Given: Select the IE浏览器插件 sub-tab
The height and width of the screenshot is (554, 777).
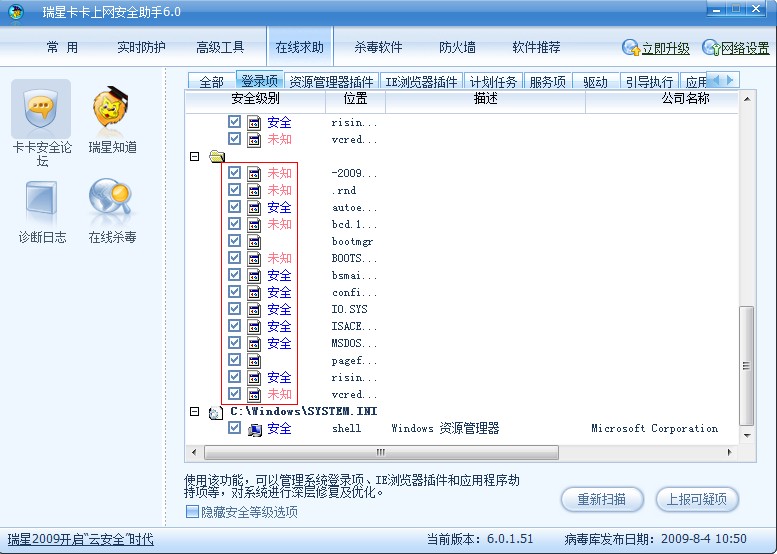Looking at the screenshot, I should (421, 81).
